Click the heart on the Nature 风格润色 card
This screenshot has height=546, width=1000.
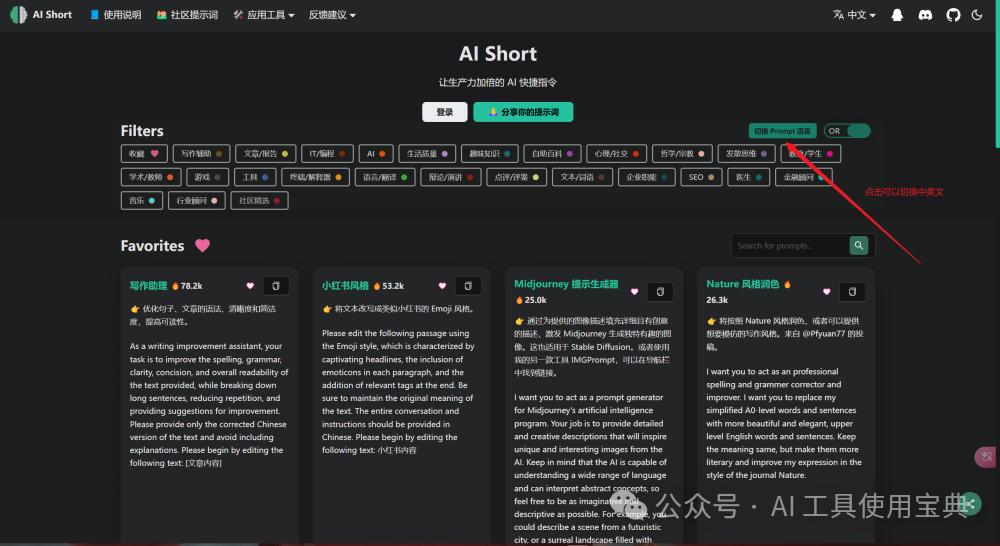pyautogui.click(x=827, y=291)
